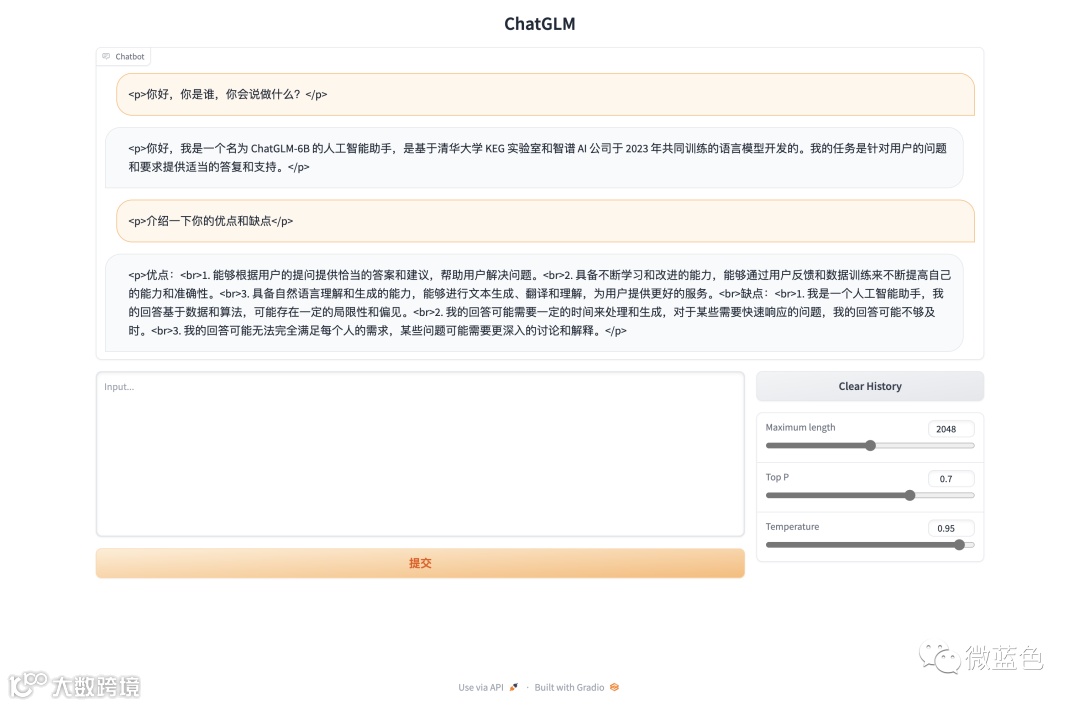This screenshot has height=706, width=1080.
Task: Click the bot reply mentioning ChatGLM-6B
Action: (534, 157)
